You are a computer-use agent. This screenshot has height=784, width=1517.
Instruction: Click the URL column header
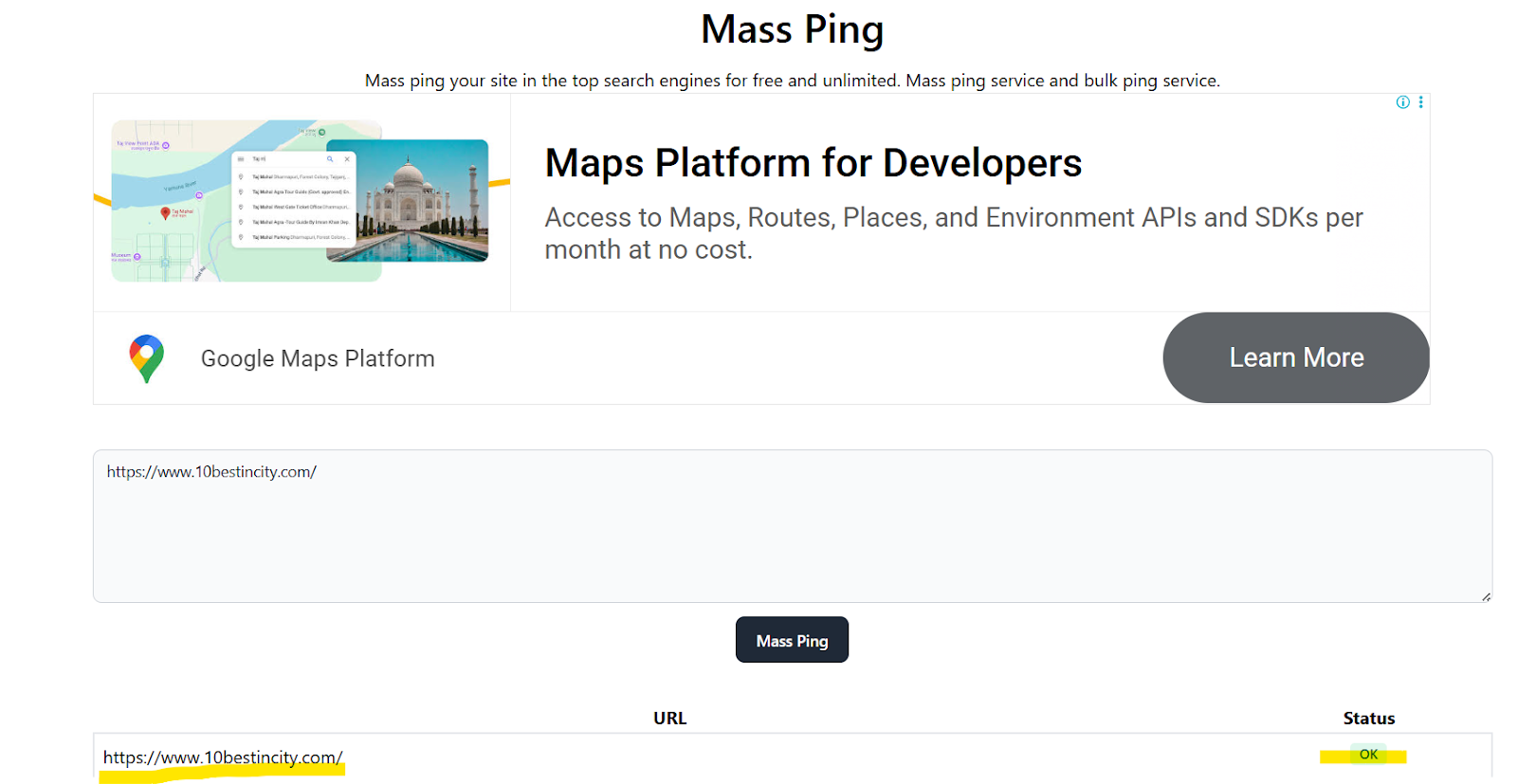click(669, 719)
